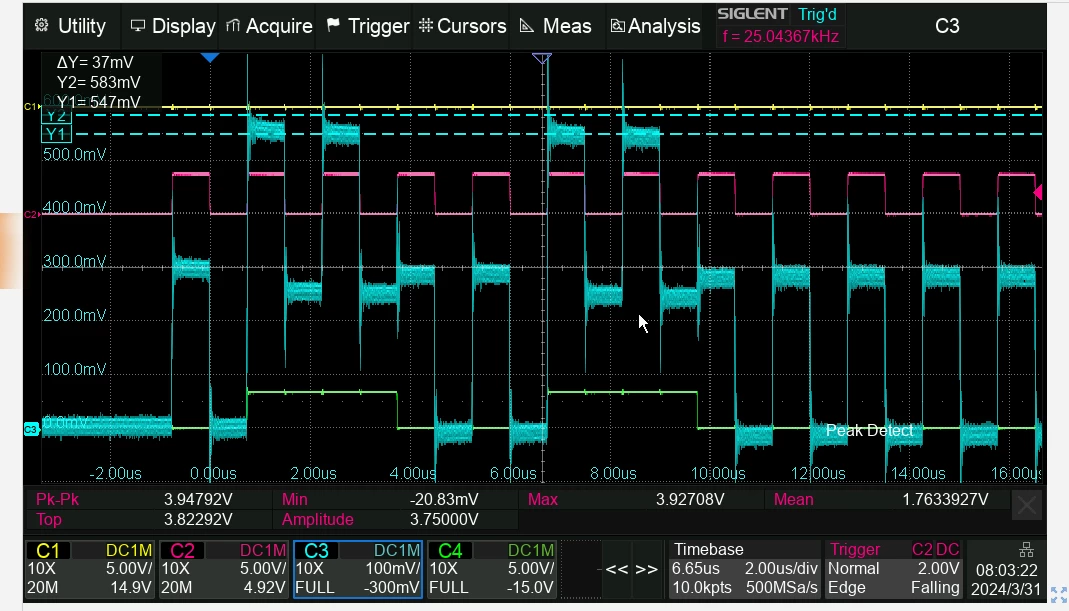1069x611 pixels.
Task: Click the network status icon
Action: tap(1026, 550)
